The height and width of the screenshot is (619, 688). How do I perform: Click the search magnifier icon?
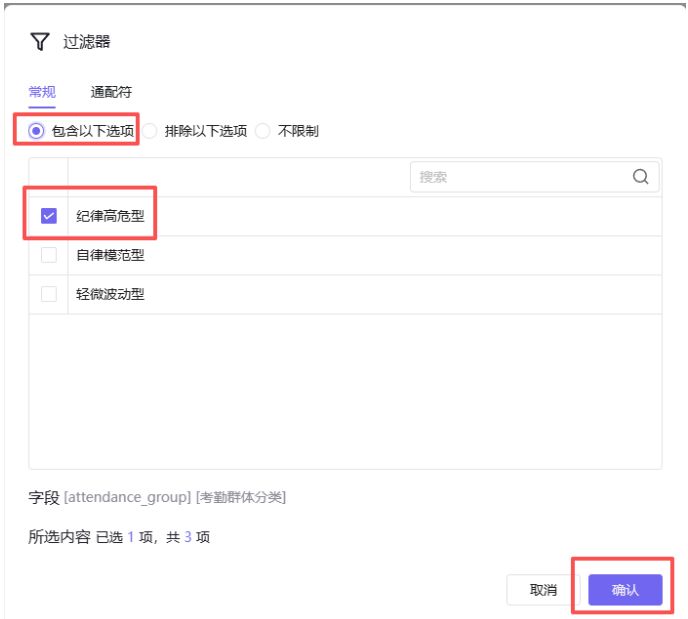[x=640, y=176]
